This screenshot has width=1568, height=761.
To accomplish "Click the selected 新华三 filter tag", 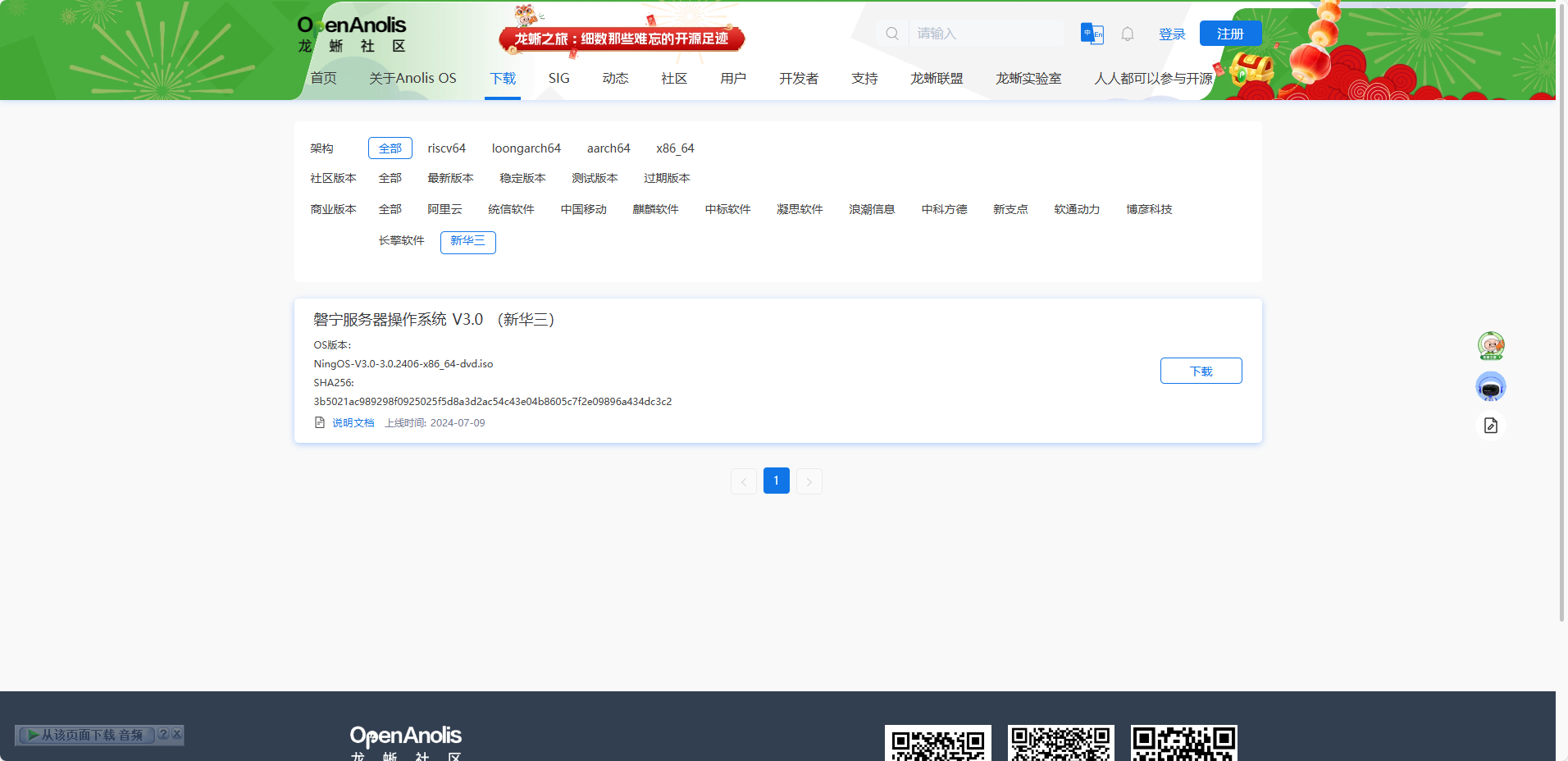I will click(467, 242).
